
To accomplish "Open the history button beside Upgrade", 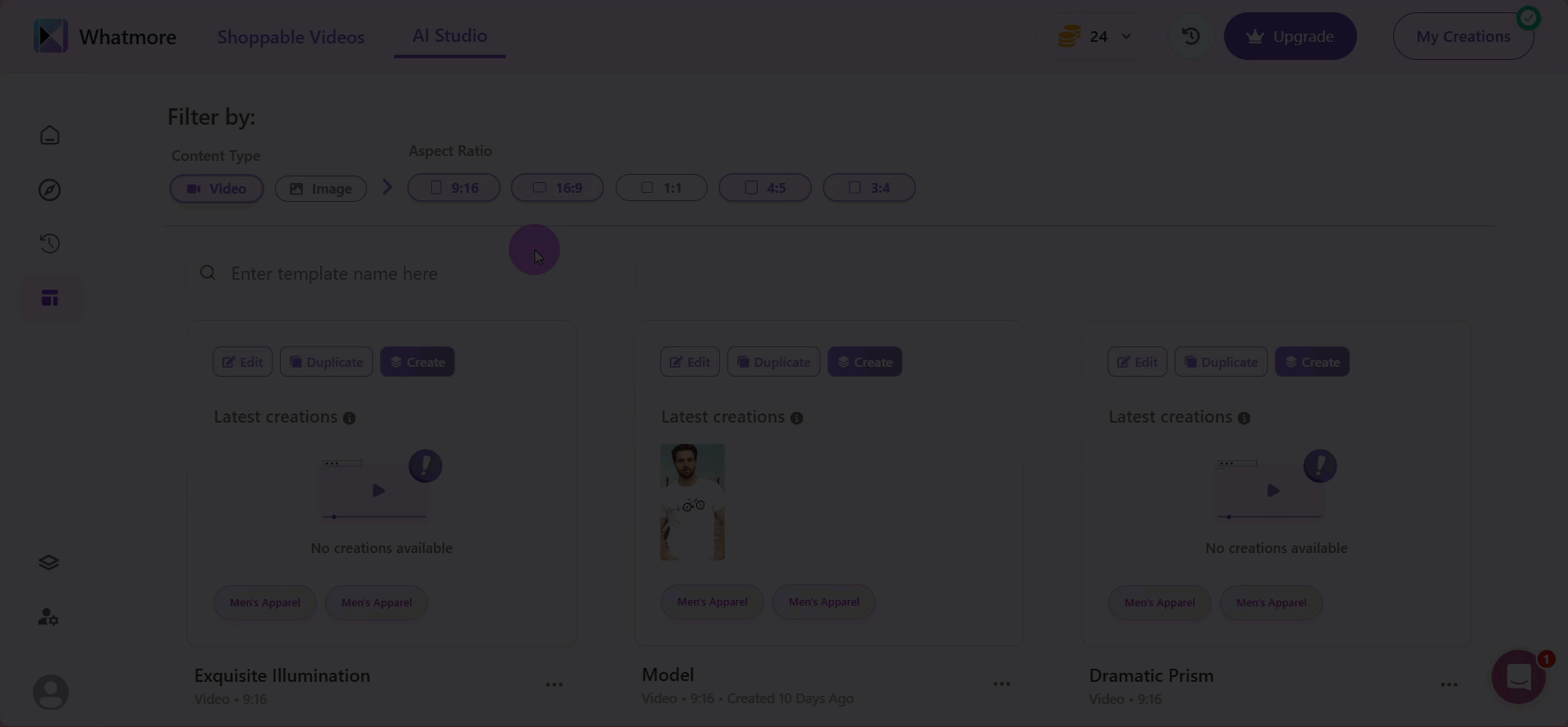I will [x=1190, y=36].
